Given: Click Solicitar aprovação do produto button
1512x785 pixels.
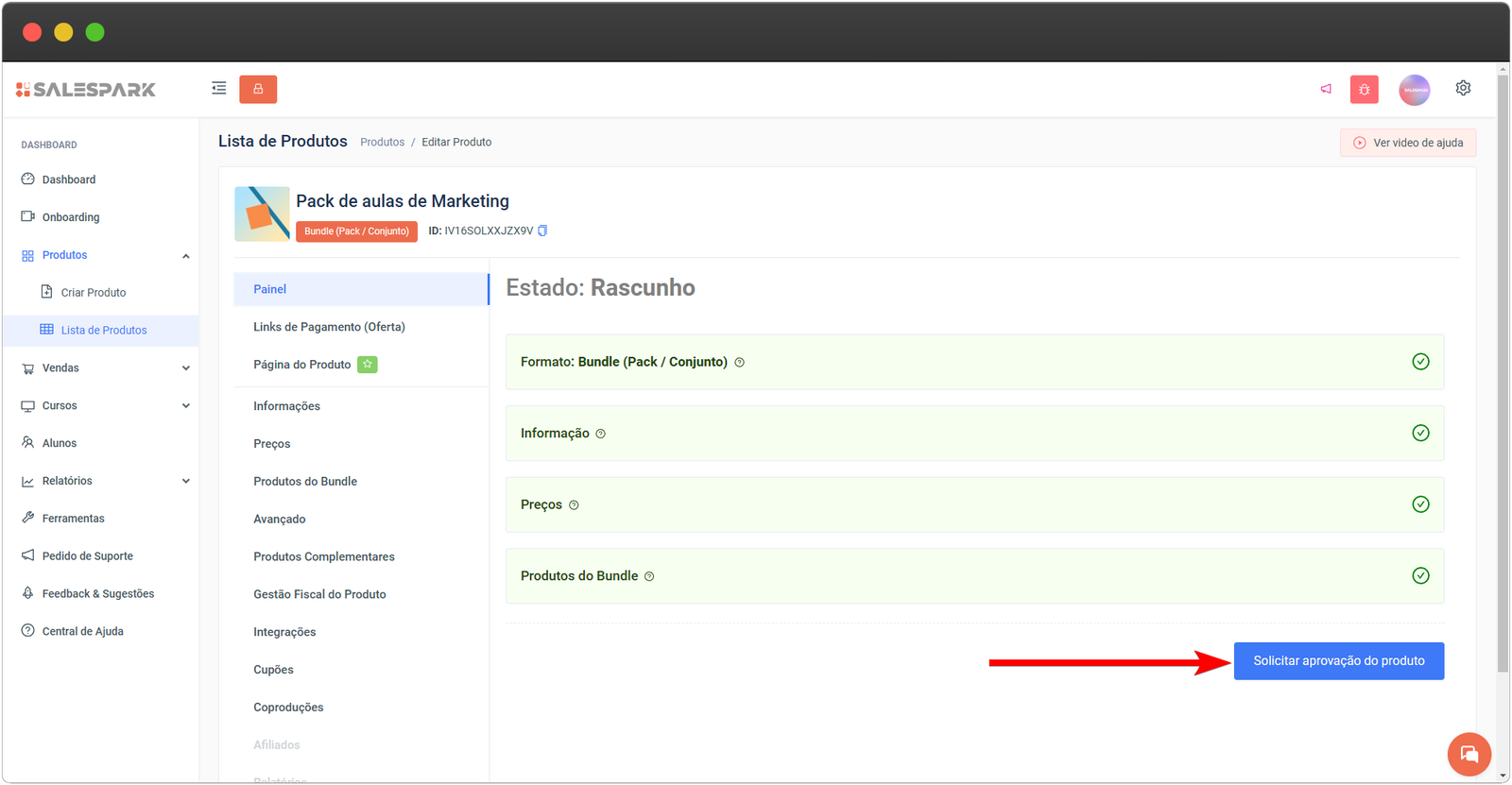Looking at the screenshot, I should pyautogui.click(x=1338, y=660).
